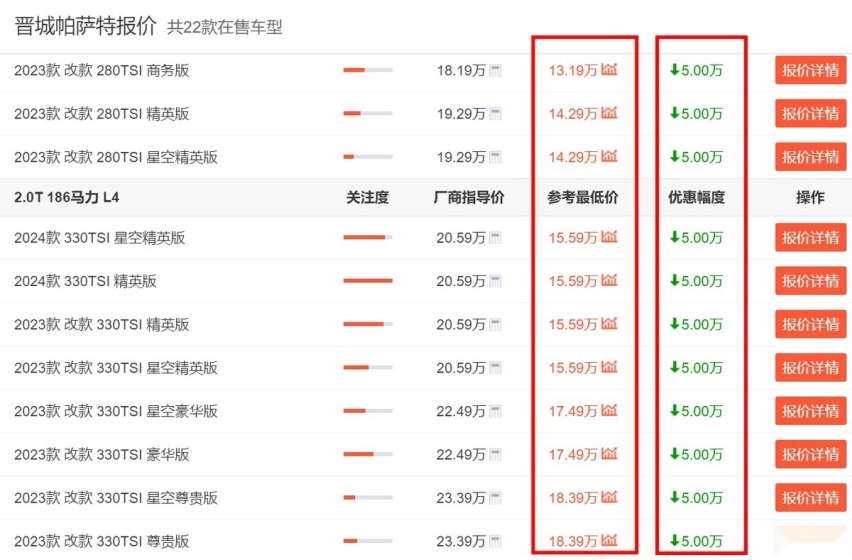The image size is (852, 560).
Task: Open model 2023款 改款 330TSI 尊贵版
Action: point(102,542)
